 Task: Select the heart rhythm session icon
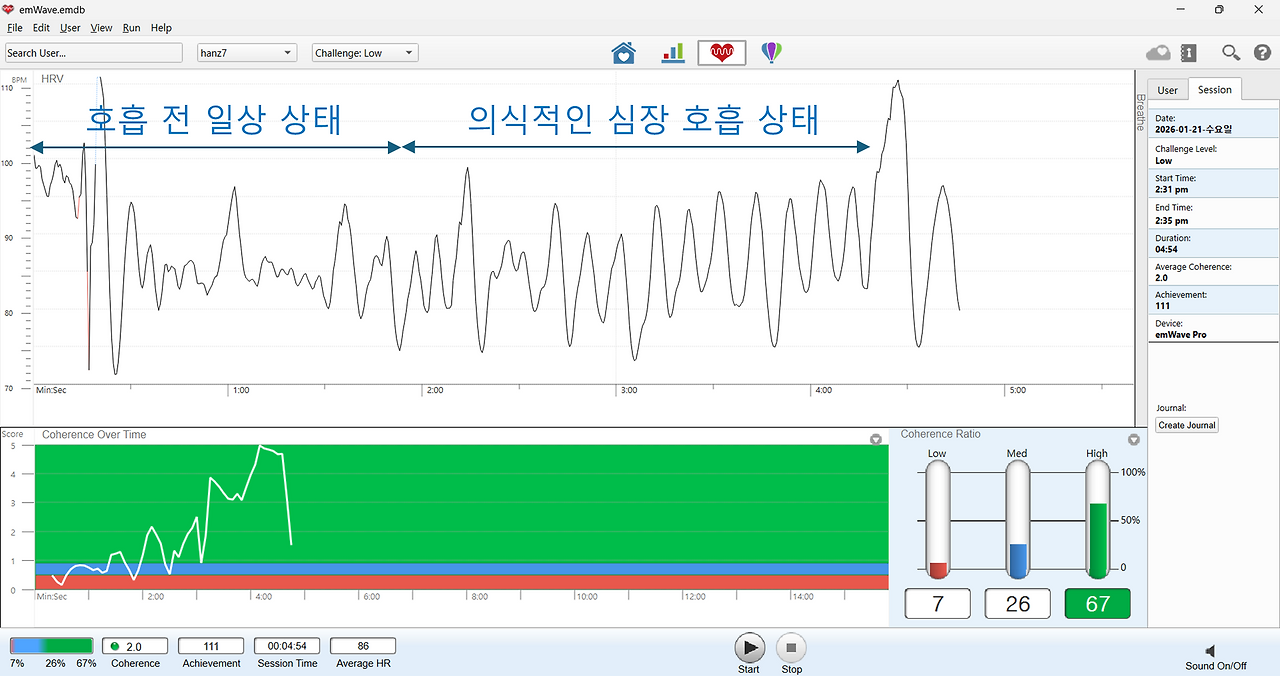(x=722, y=53)
